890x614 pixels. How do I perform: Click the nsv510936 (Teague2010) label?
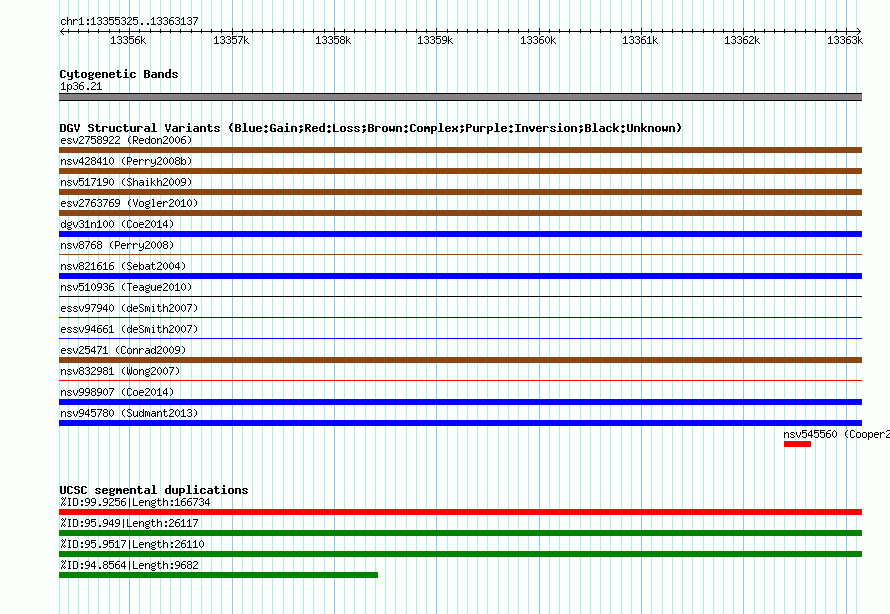[126, 287]
